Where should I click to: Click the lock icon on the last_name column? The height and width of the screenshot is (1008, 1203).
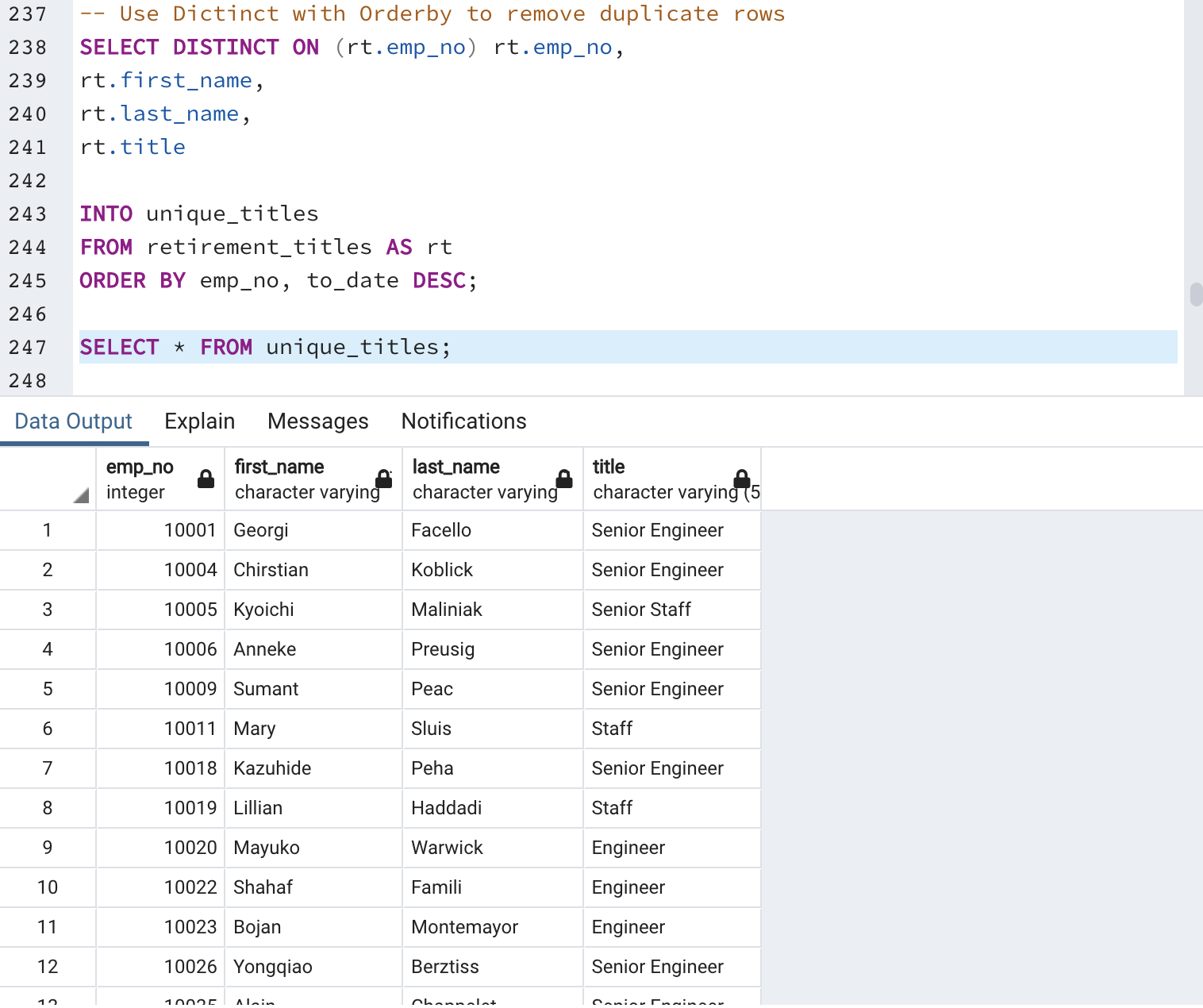[564, 479]
